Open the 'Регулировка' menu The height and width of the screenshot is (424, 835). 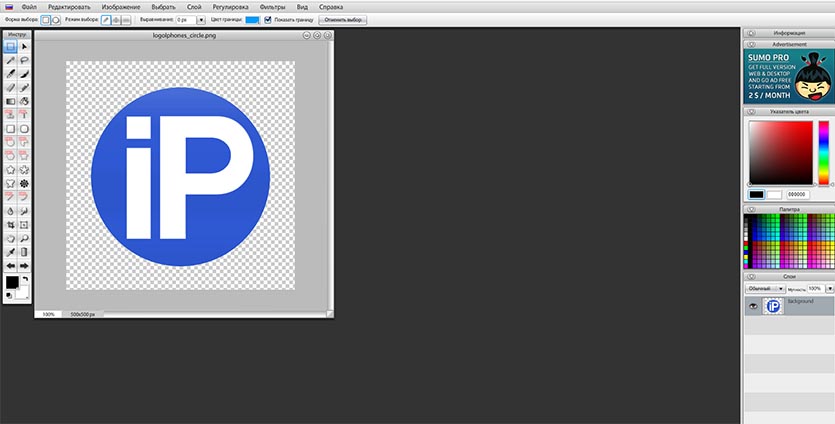click(231, 7)
